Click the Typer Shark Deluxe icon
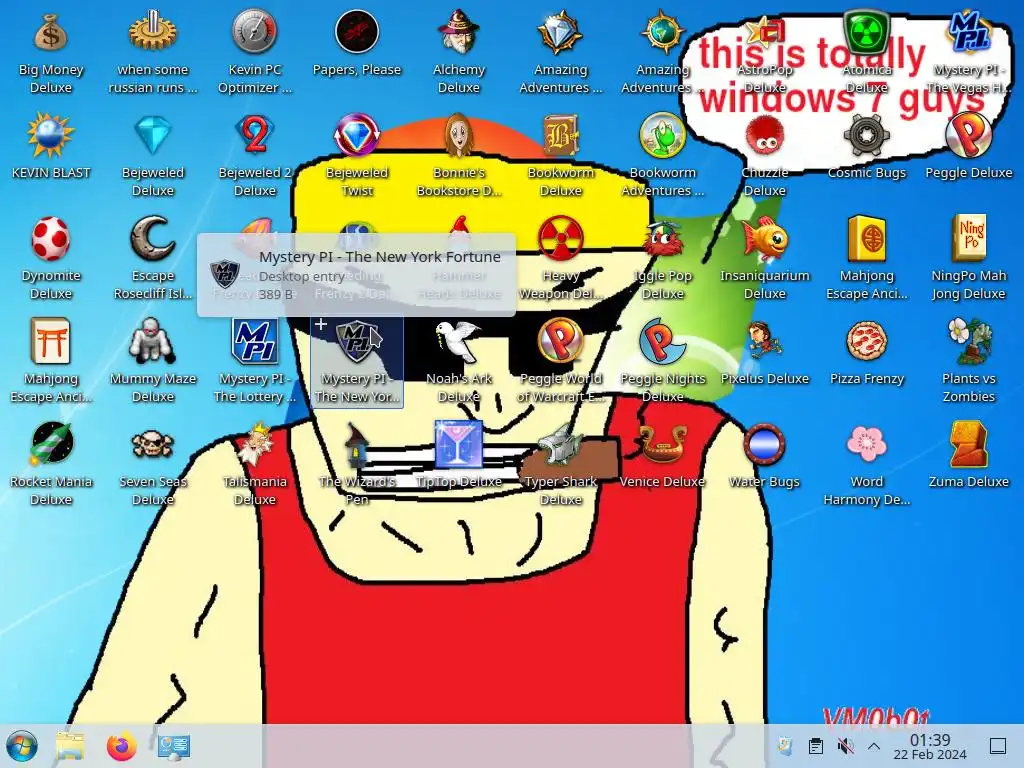The height and width of the screenshot is (768, 1024). point(560,444)
